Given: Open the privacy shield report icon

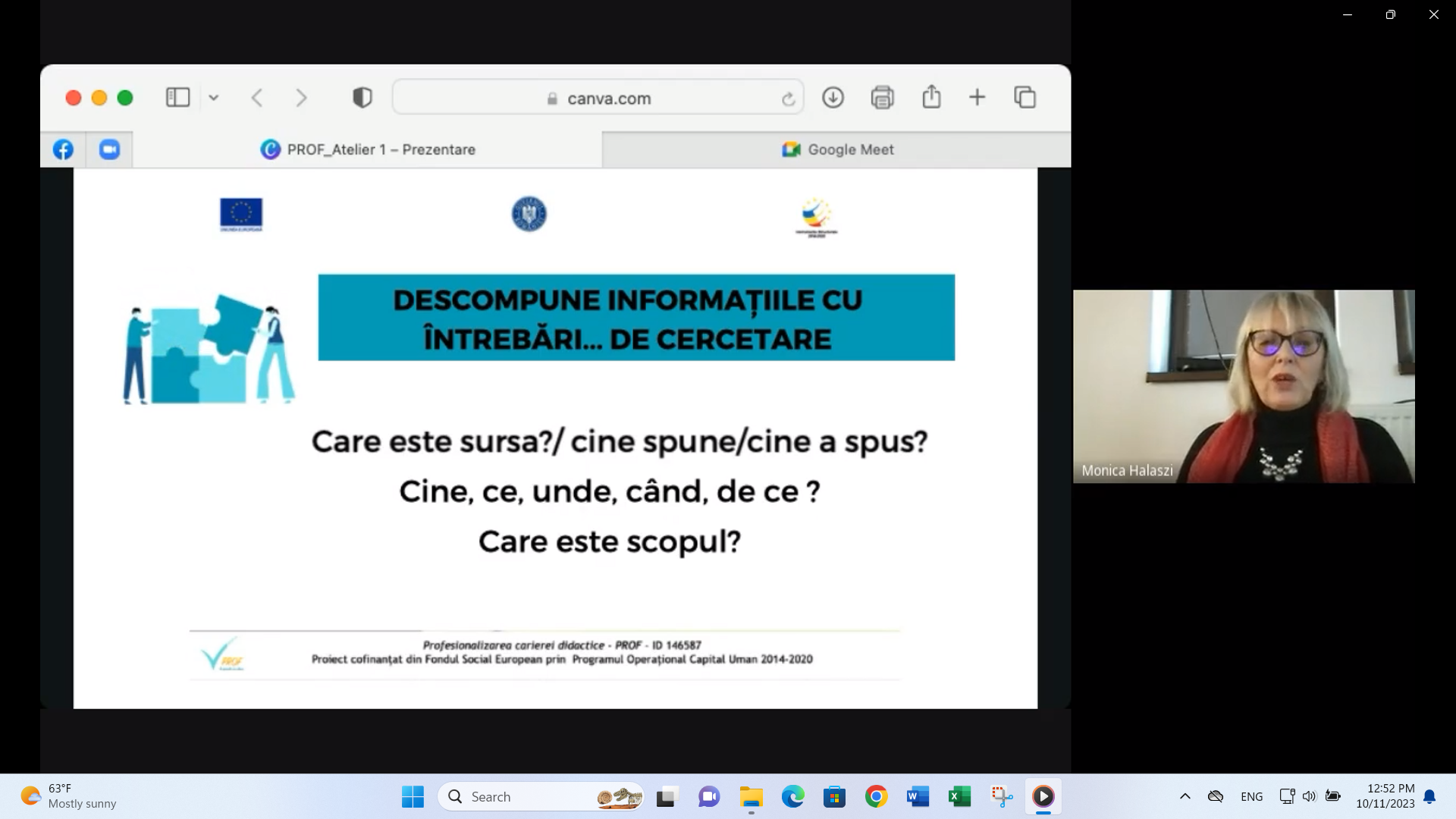Looking at the screenshot, I should [x=362, y=97].
